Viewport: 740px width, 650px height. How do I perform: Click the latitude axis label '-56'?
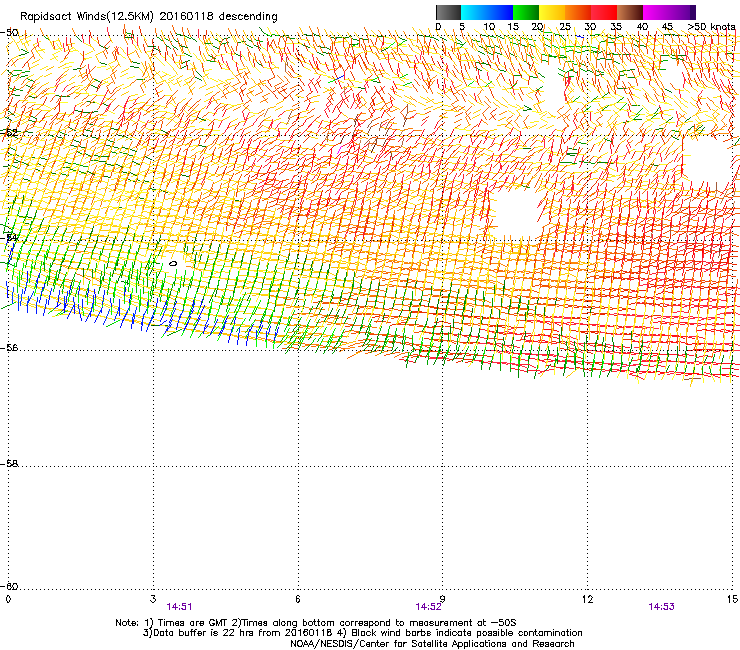click(x=10, y=348)
